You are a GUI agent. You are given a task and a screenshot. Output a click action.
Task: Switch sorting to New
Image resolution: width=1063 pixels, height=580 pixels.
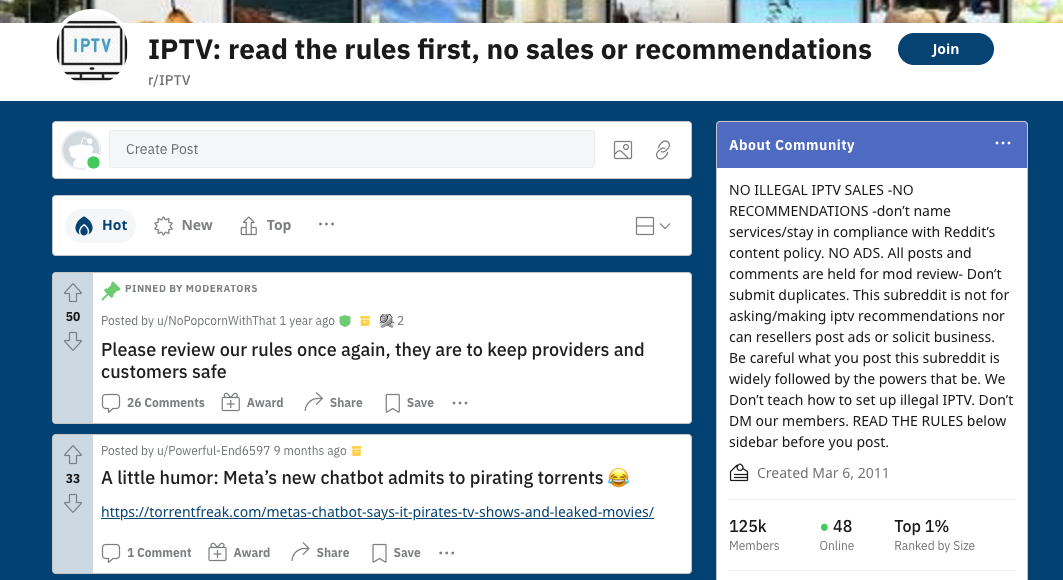(x=182, y=225)
